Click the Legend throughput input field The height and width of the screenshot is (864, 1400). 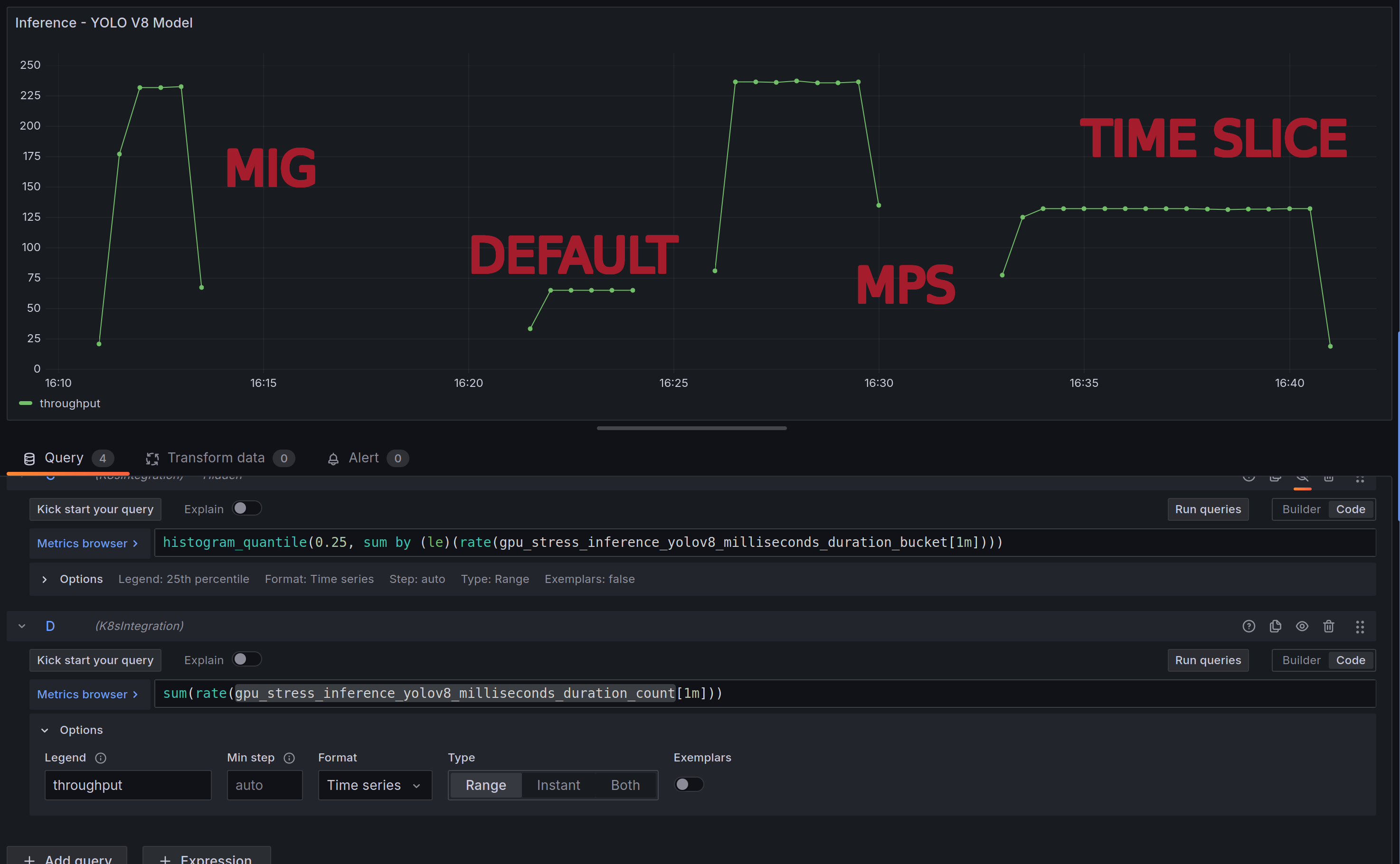click(128, 785)
